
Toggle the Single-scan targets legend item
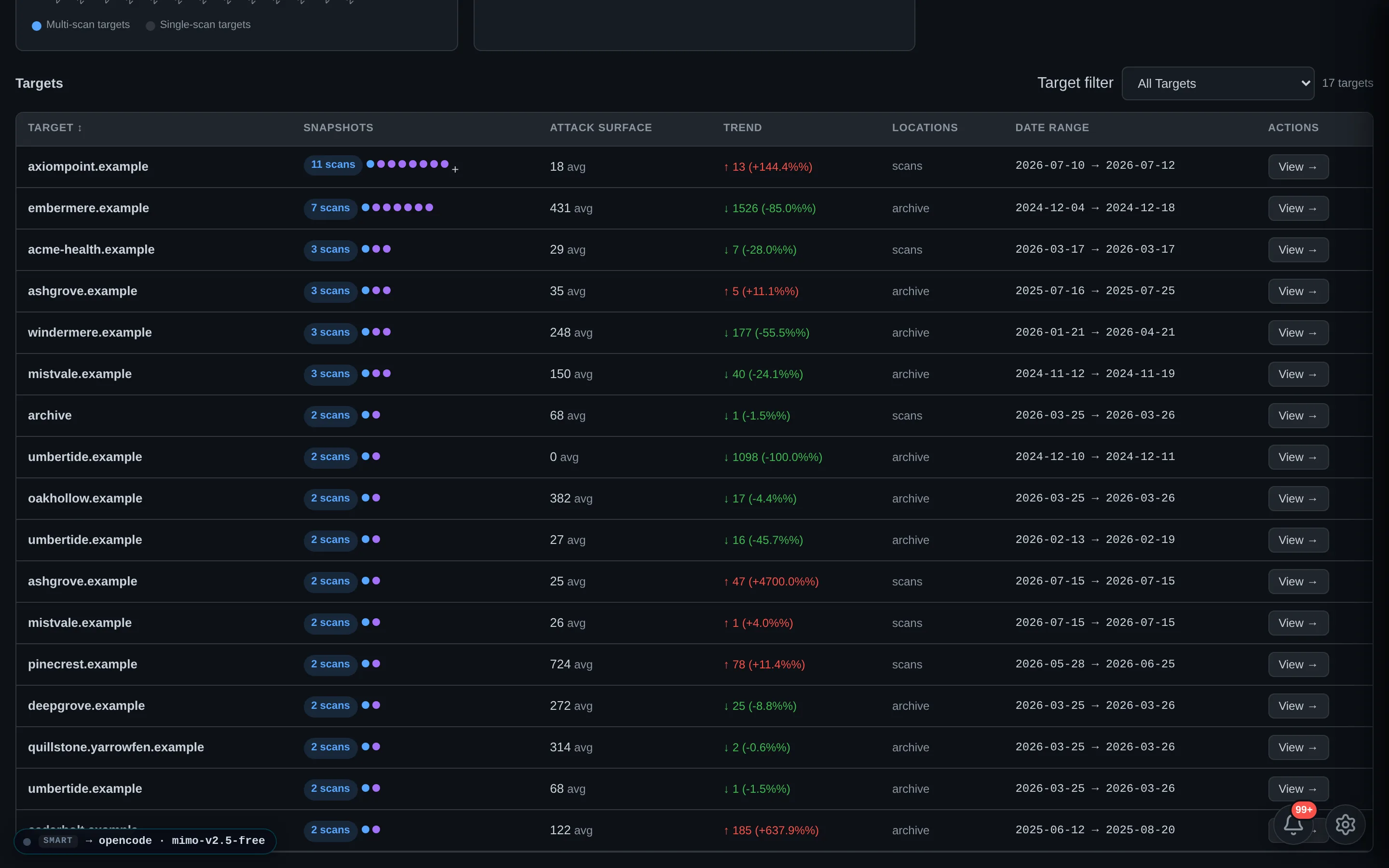click(x=199, y=25)
